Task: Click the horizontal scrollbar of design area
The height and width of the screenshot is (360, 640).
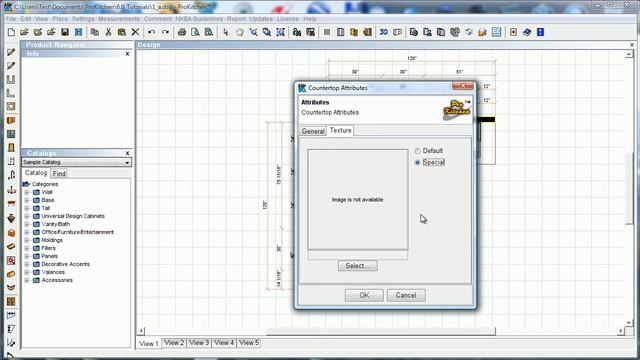Action: pyautogui.click(x=381, y=331)
